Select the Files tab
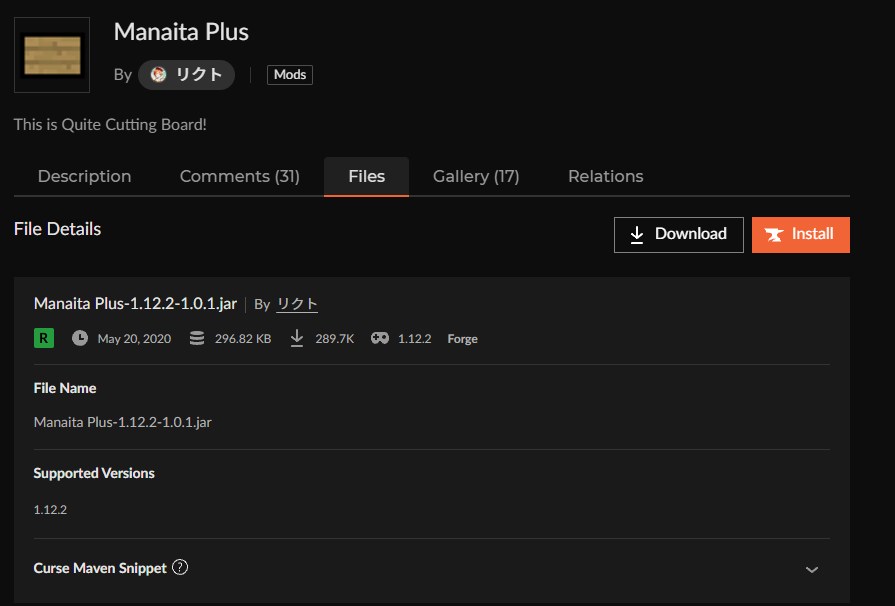The image size is (895, 606). [x=366, y=176]
